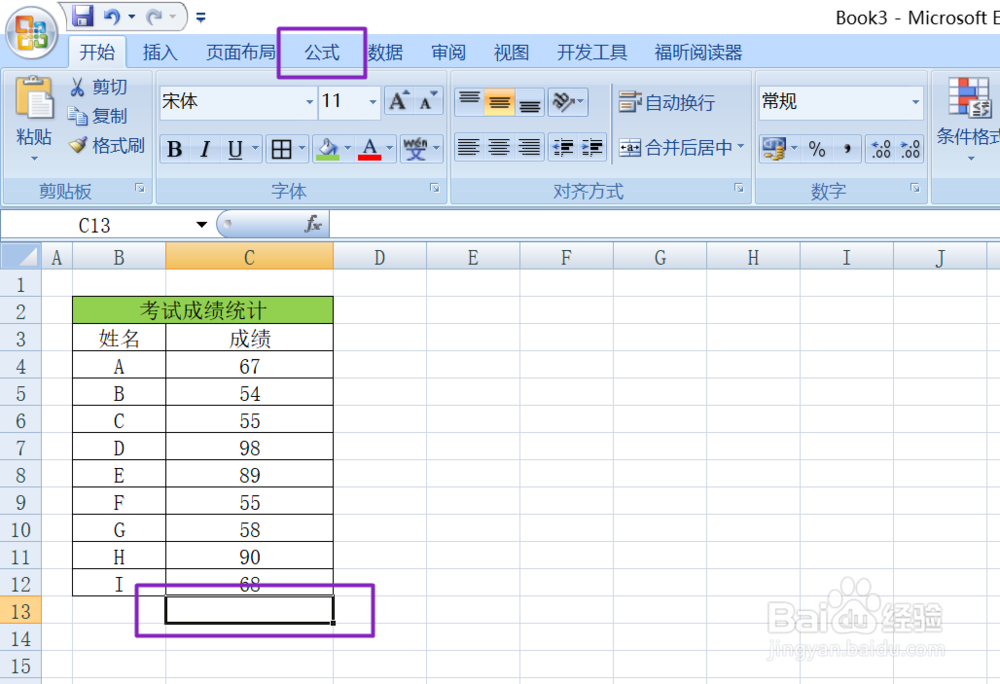1000x684 pixels.
Task: Open the phonetic guide (wén) tool
Action: click(x=415, y=149)
